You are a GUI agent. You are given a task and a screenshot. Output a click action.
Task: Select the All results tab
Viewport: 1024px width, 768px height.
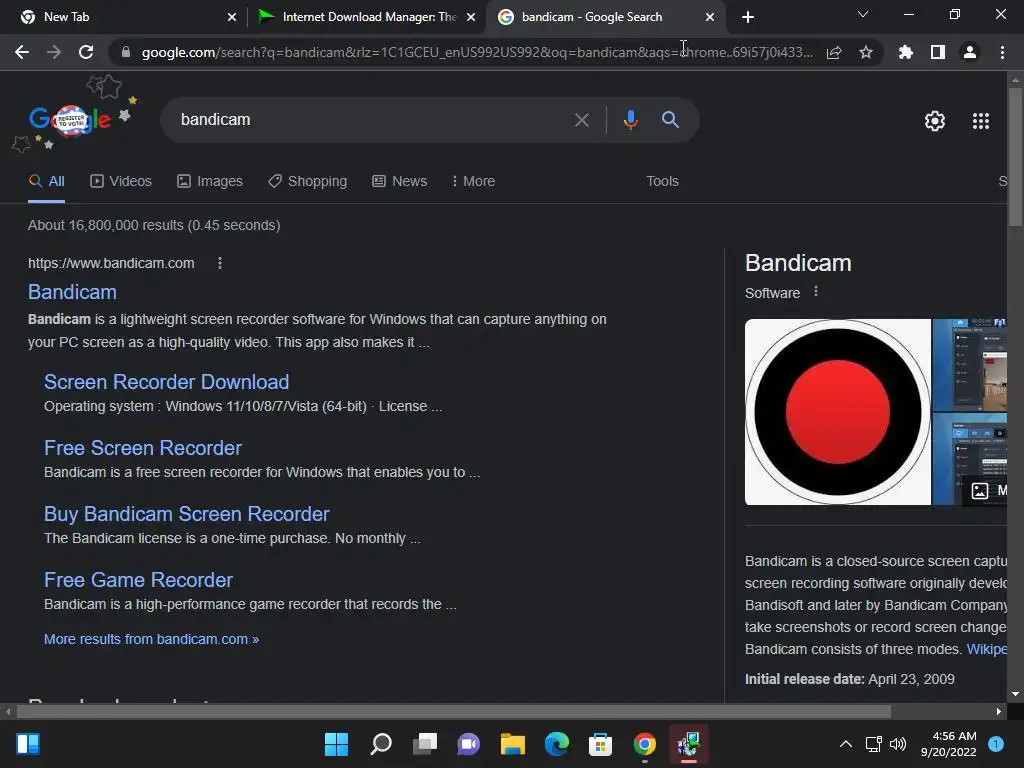[x=46, y=182]
